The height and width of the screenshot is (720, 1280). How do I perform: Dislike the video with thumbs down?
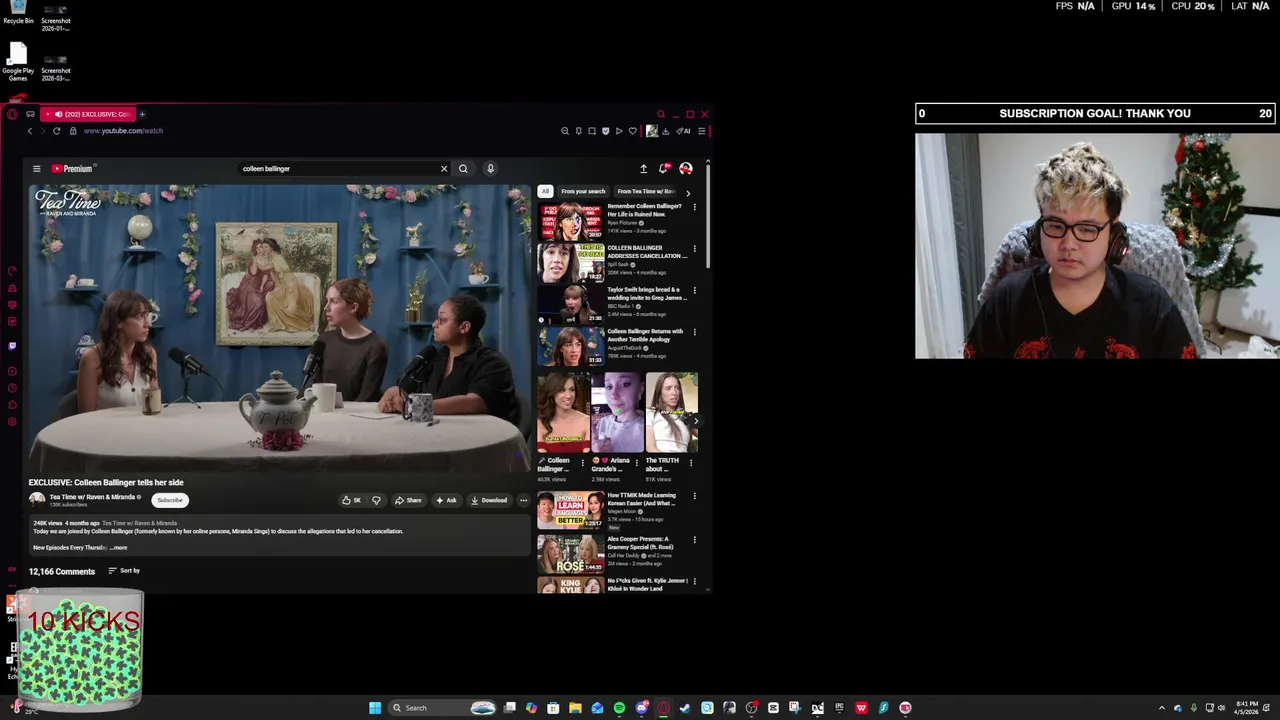(x=376, y=500)
